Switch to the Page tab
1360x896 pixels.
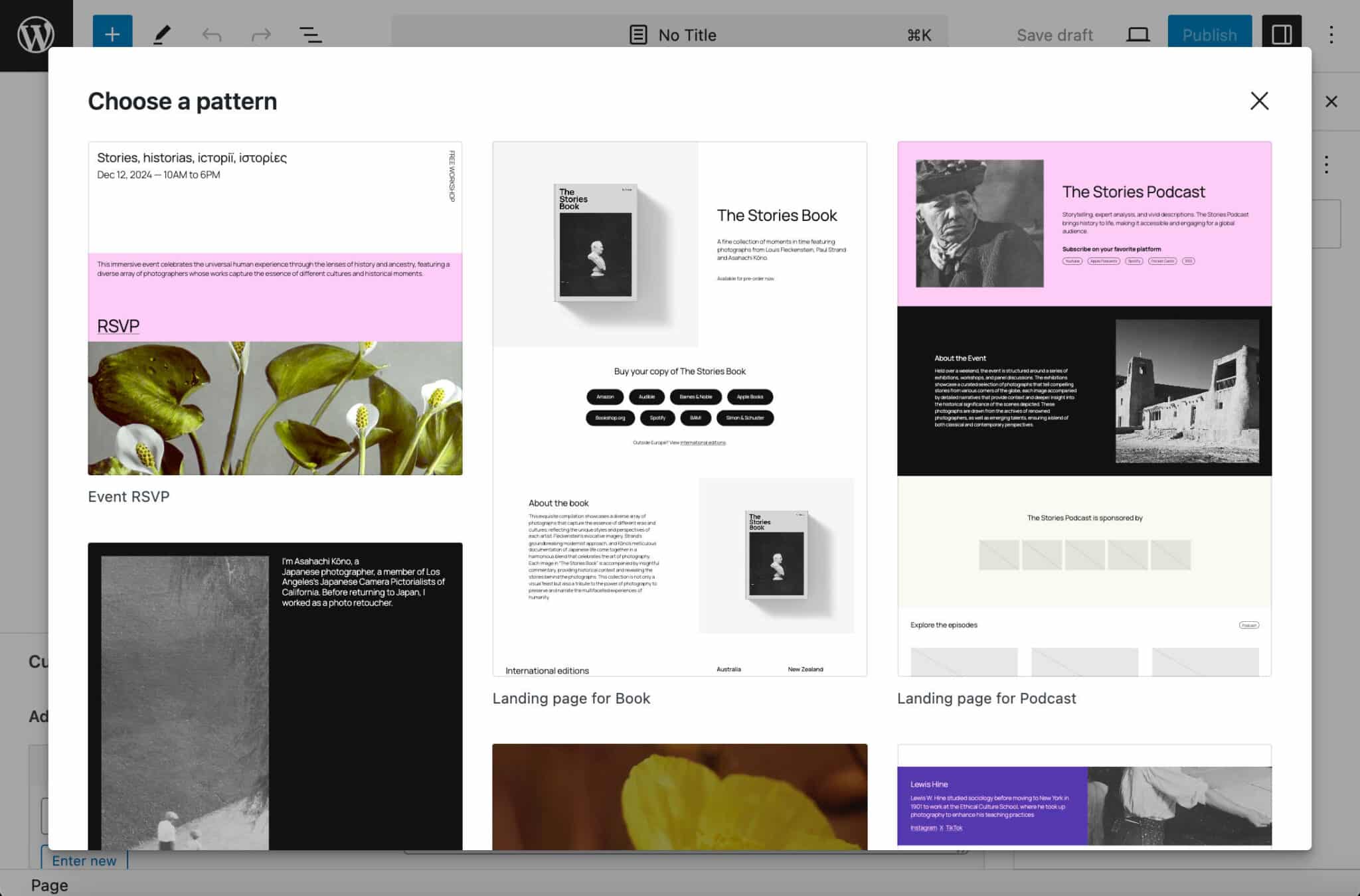coord(49,885)
